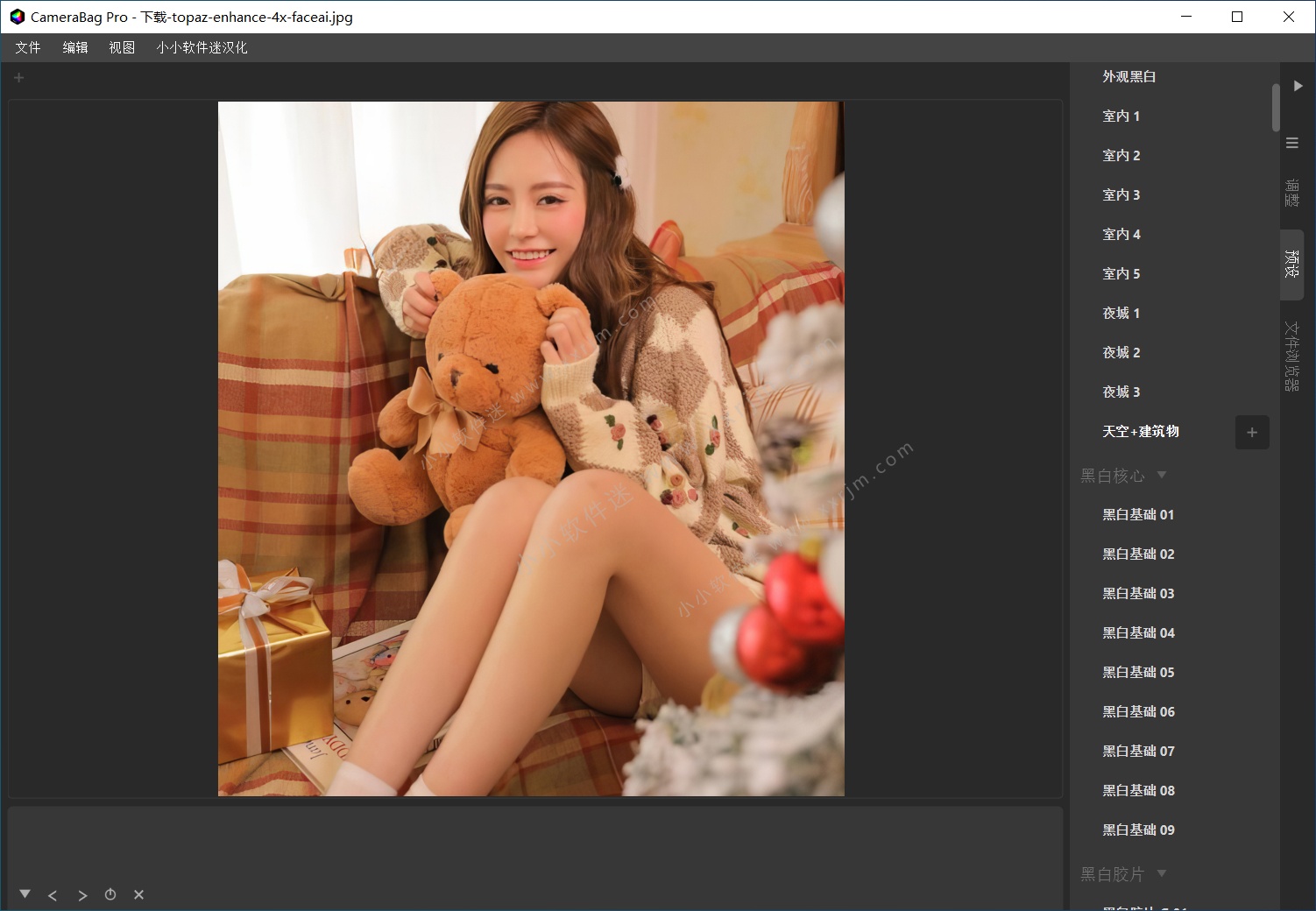1316x911 pixels.
Task: Switch to the 调整 tab
Action: coord(1291,193)
